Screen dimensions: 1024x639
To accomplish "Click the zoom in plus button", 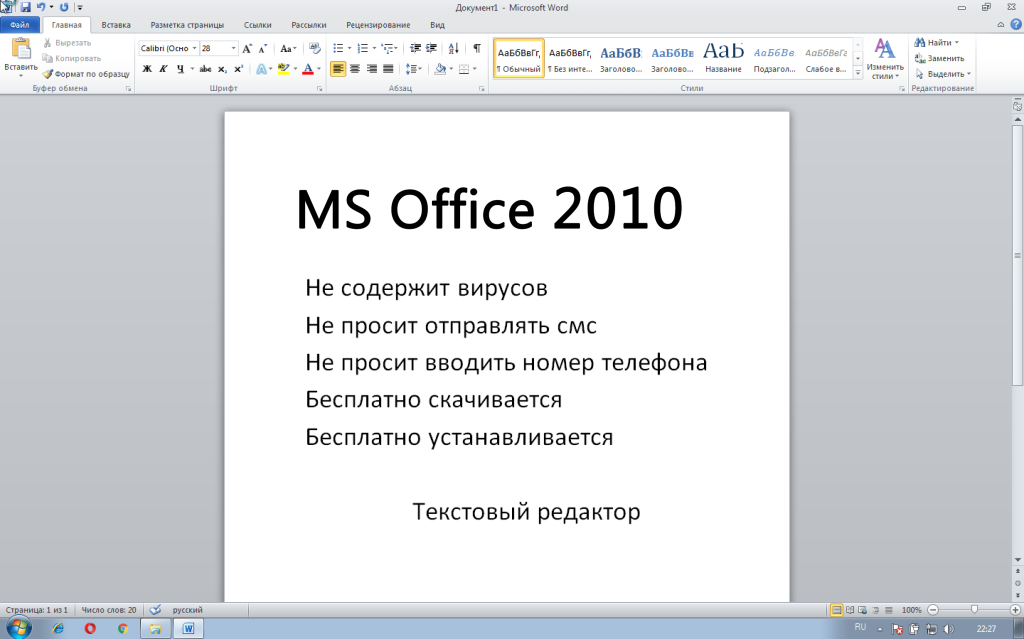I will [1015, 610].
